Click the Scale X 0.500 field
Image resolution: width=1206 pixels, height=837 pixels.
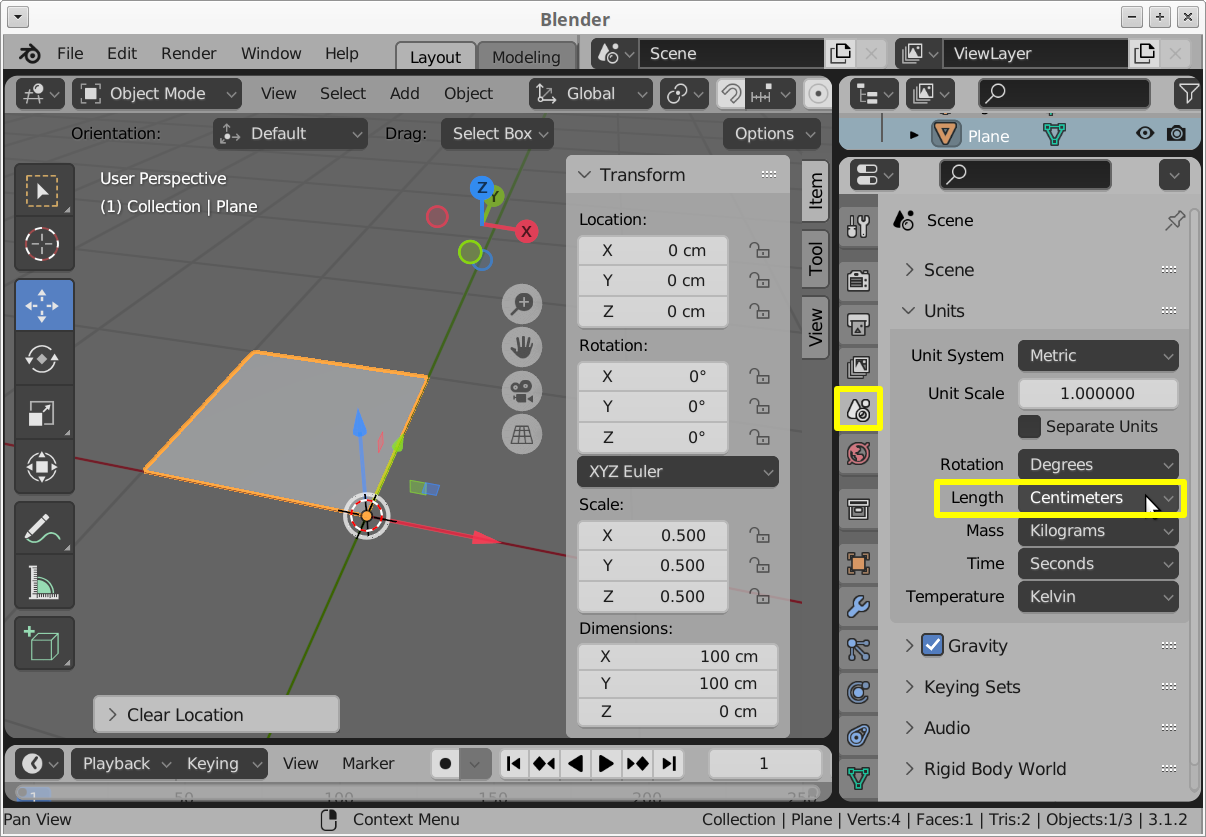pos(653,535)
